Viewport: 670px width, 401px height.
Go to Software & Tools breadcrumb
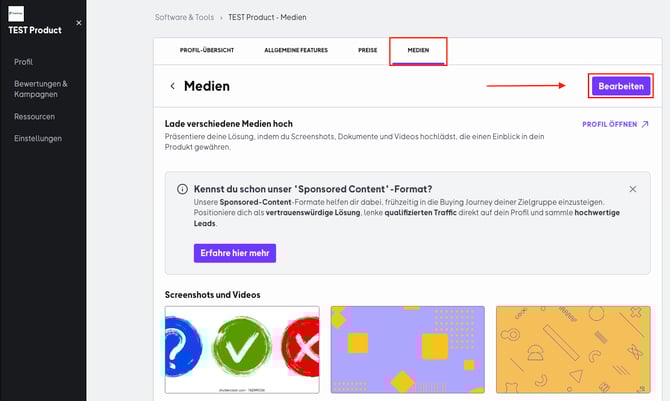click(x=184, y=17)
